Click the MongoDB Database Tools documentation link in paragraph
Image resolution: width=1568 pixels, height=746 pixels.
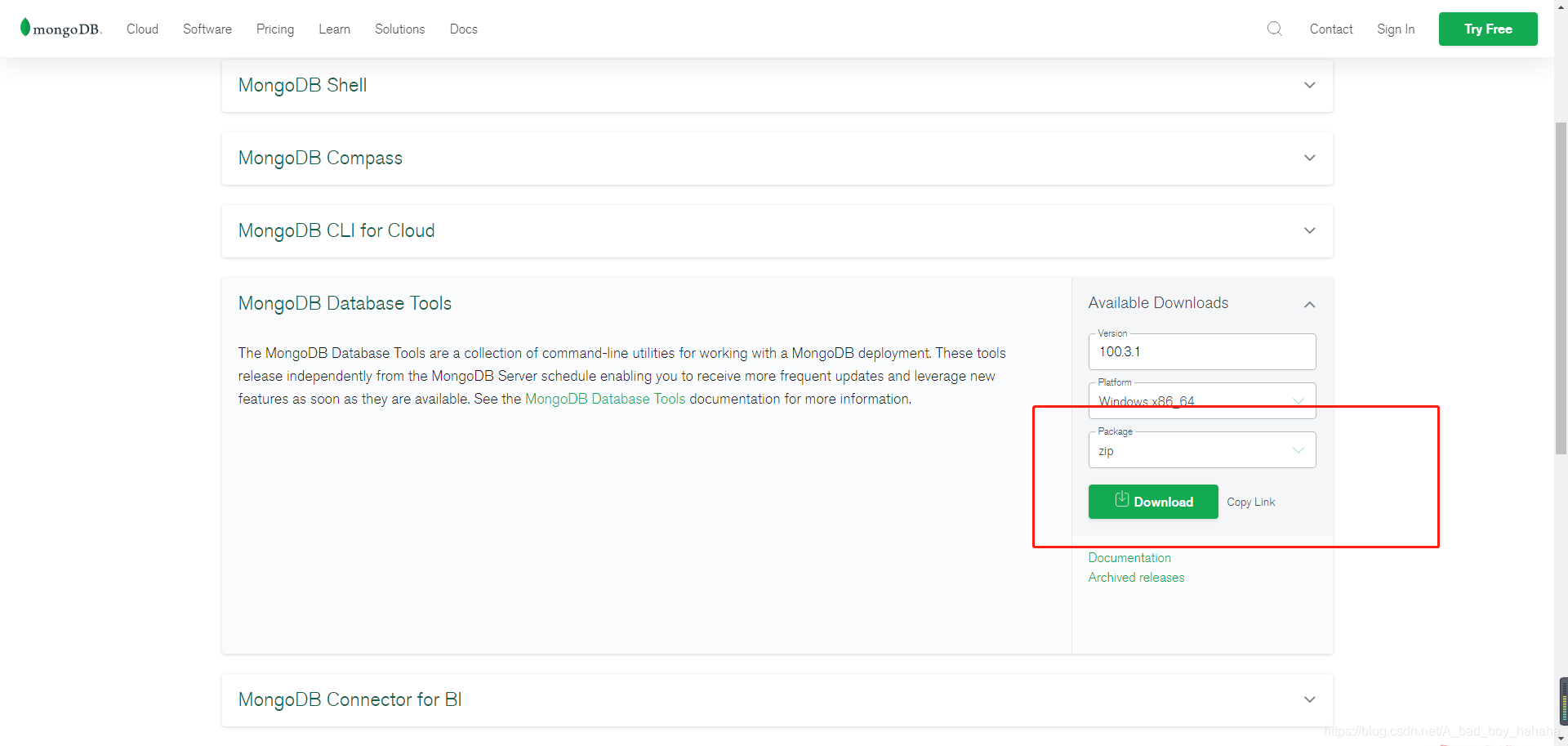[605, 399]
